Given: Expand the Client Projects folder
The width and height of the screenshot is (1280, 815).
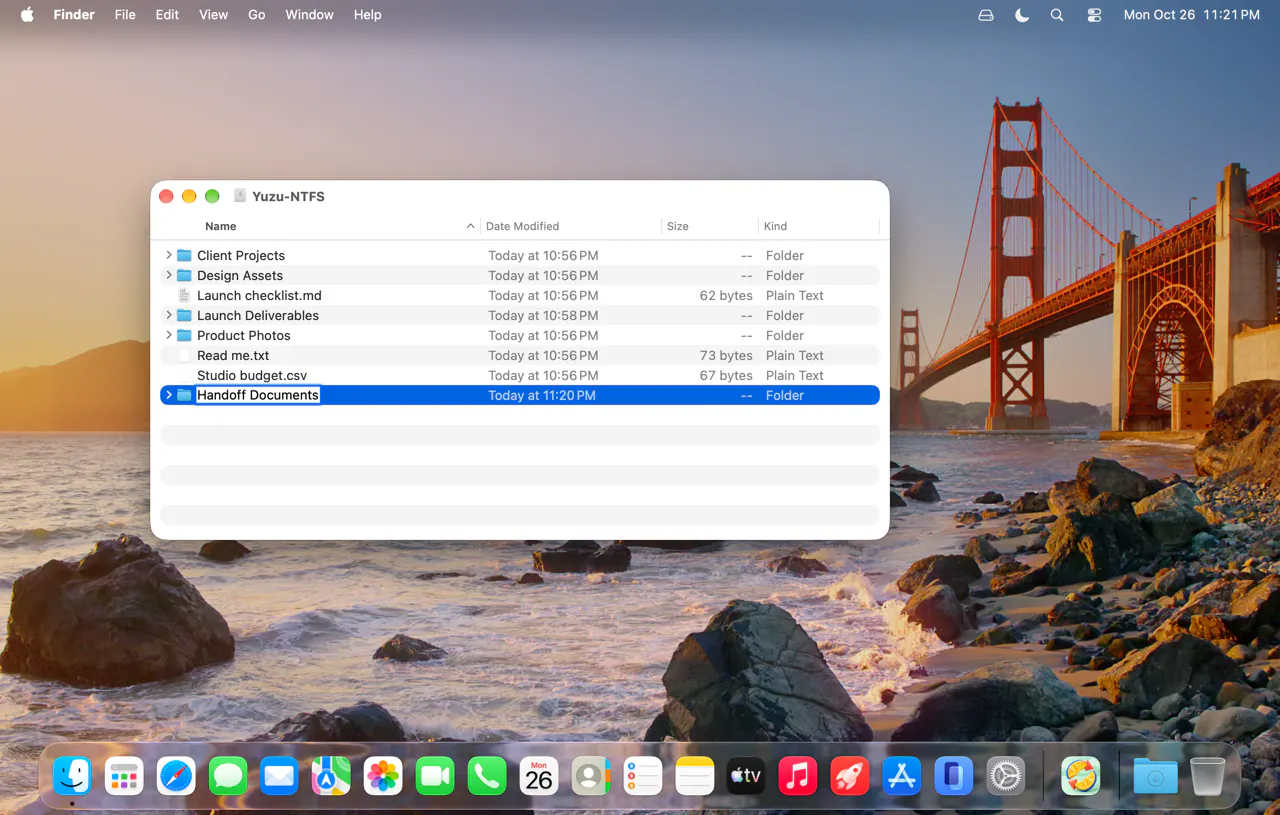Looking at the screenshot, I should pyautogui.click(x=168, y=255).
